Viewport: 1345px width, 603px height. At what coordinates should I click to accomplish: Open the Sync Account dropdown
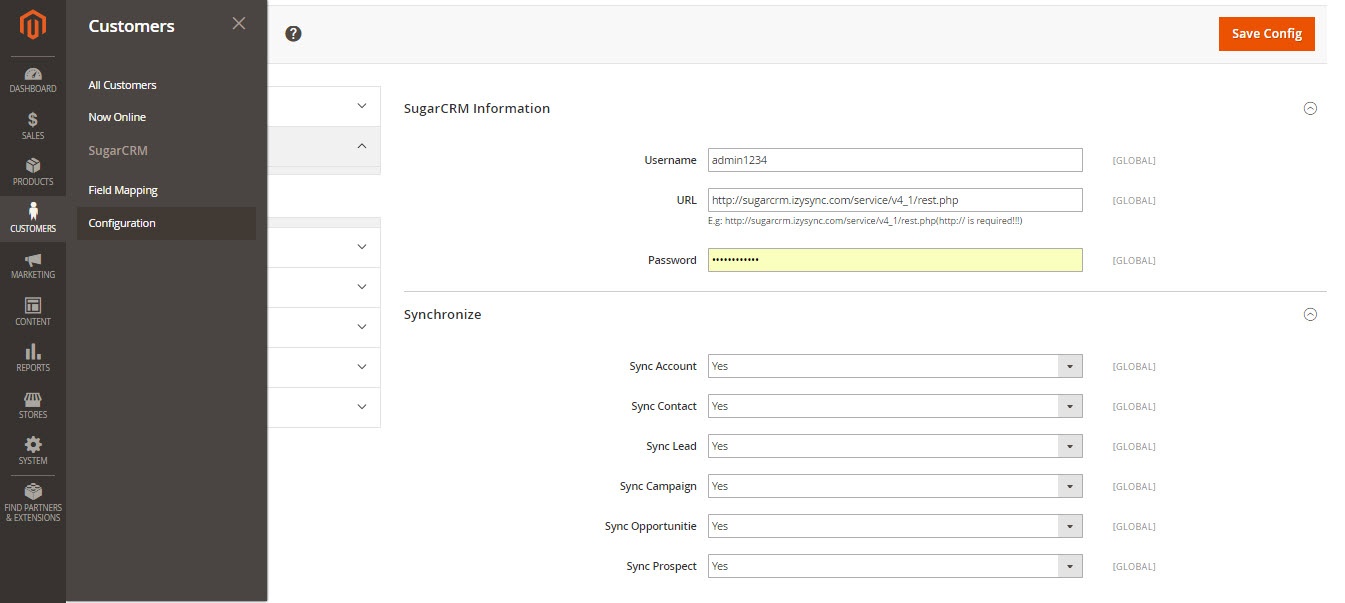895,366
